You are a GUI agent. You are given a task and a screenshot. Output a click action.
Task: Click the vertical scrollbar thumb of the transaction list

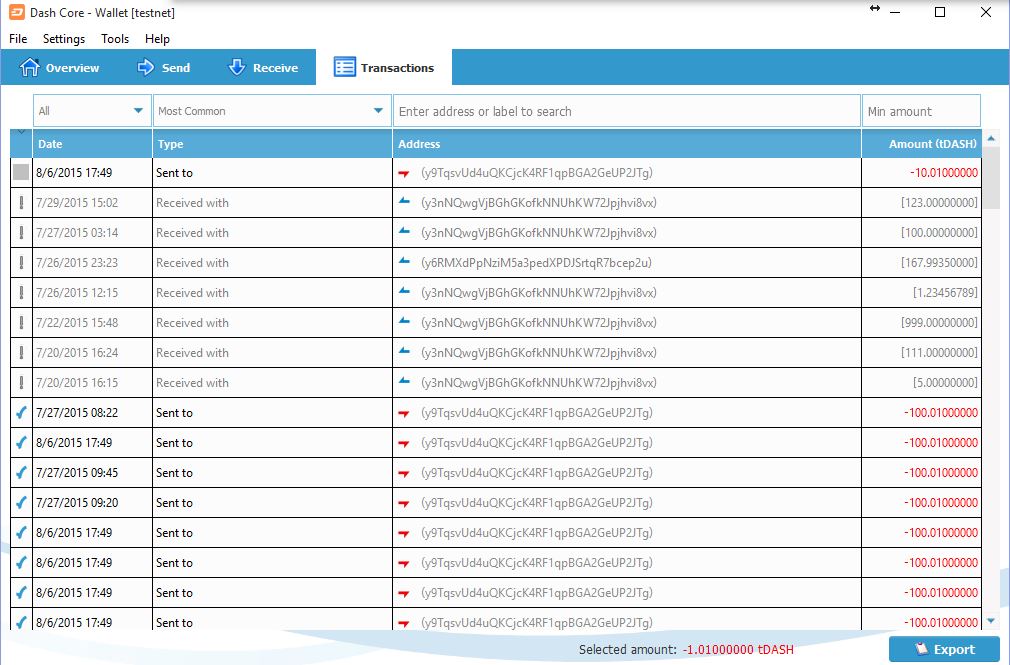(x=991, y=178)
